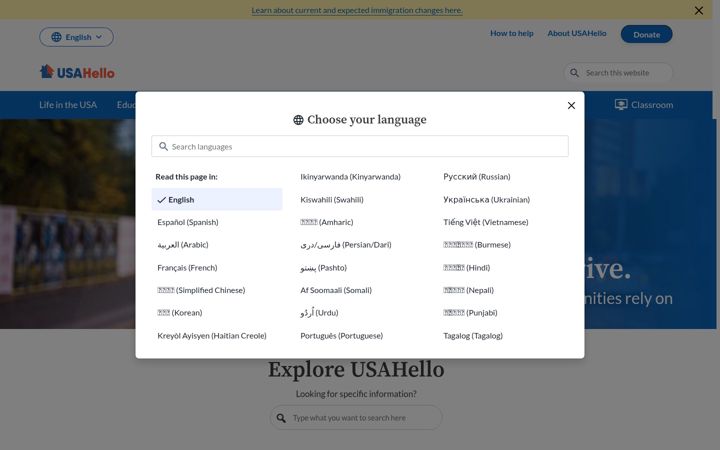Screen dimensions: 720x450
Task: Choose the Amharic language option
Action: [326, 222]
